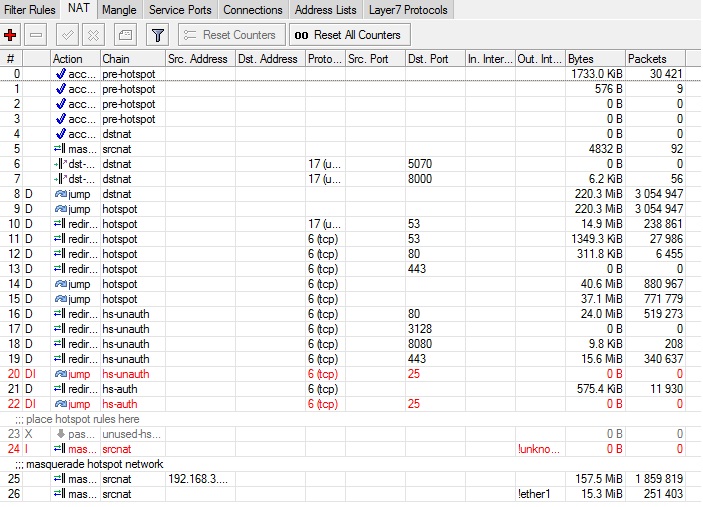This screenshot has height=507, width=703.
Task: Sort by In. Interface column header
Action: 490,59
